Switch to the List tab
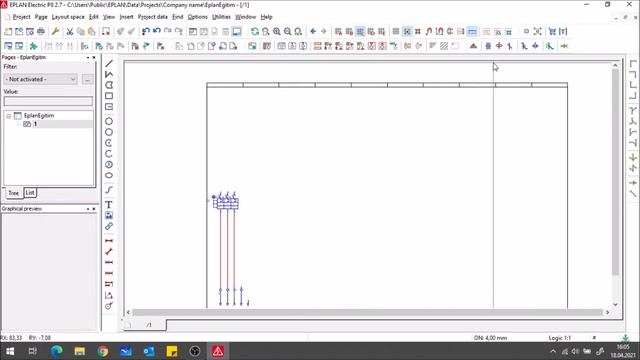Screen dimensions: 640x360 click(30, 193)
